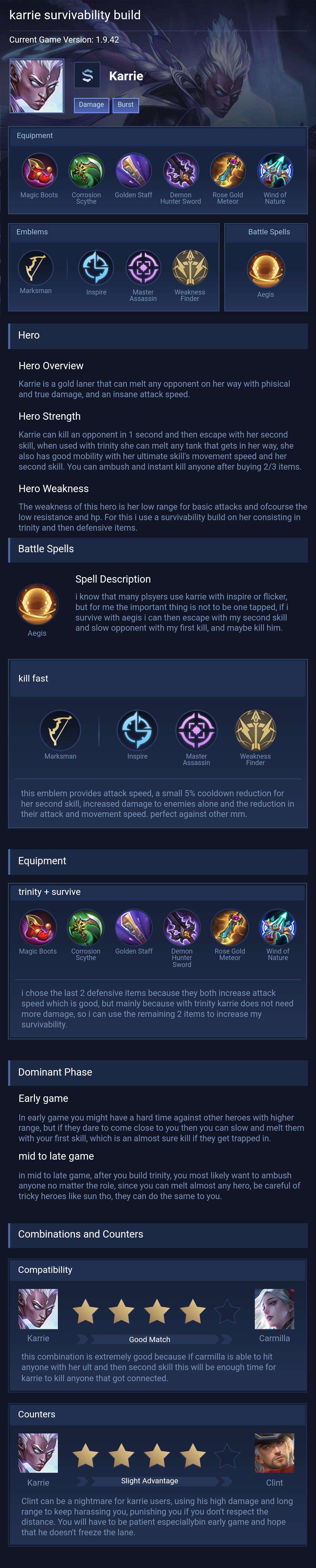Click the Damage tag under Karrie's name
Viewport: 316px width, 1568px height.
coord(91,105)
